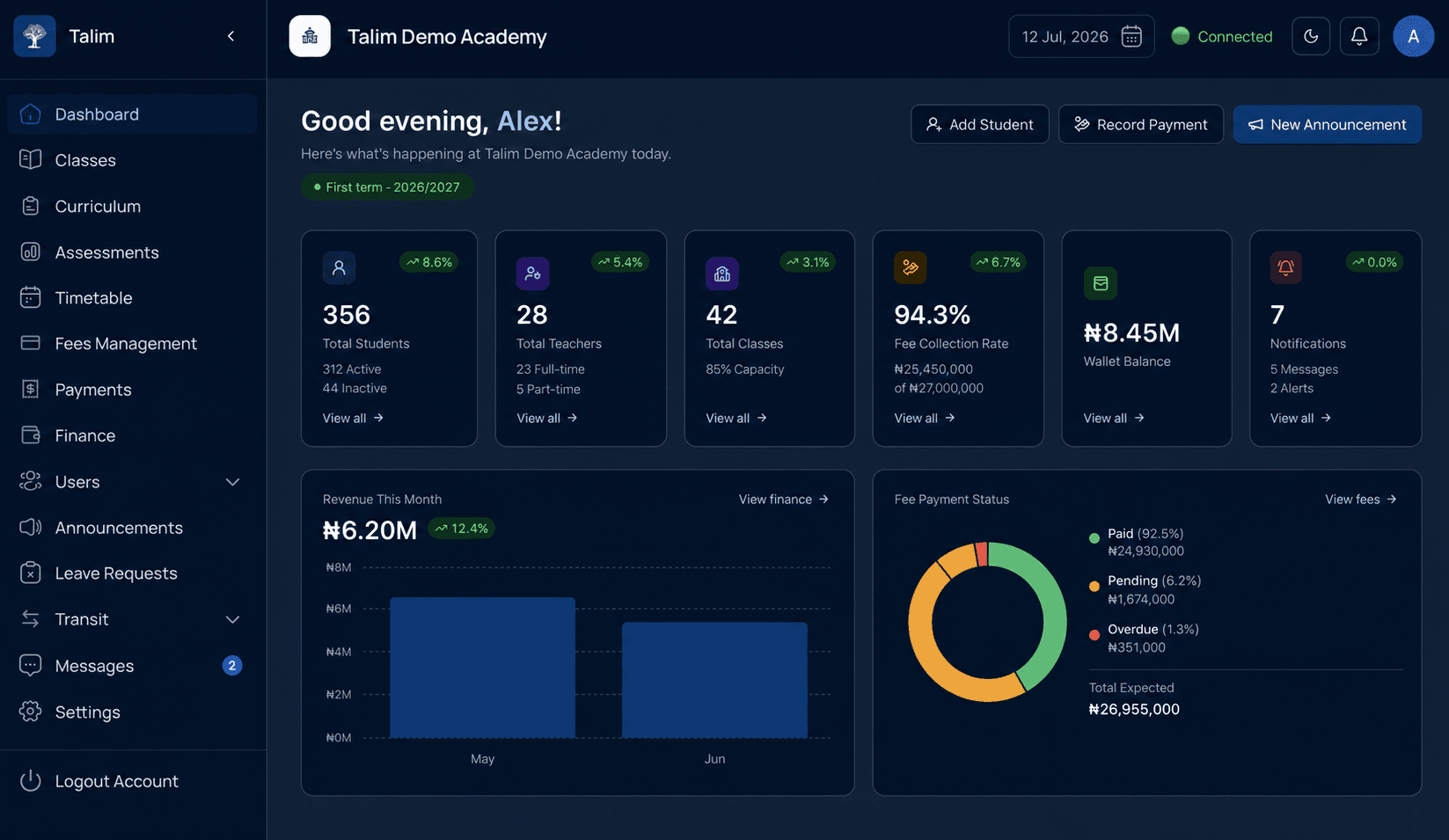Click the Logout Account power icon
The height and width of the screenshot is (840, 1449).
point(31,780)
